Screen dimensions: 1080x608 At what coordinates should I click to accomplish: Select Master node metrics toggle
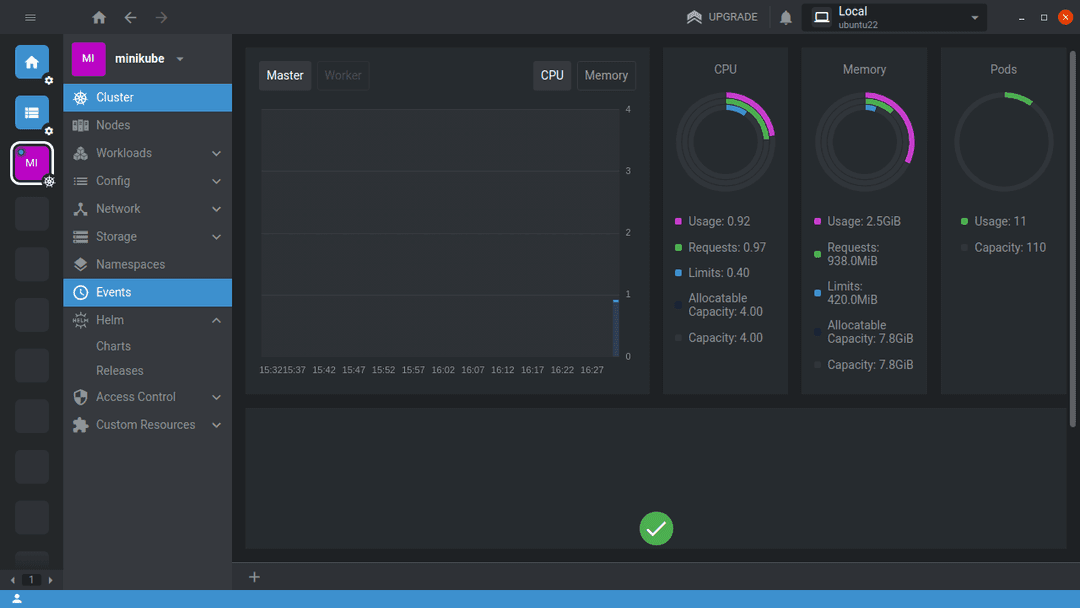285,76
